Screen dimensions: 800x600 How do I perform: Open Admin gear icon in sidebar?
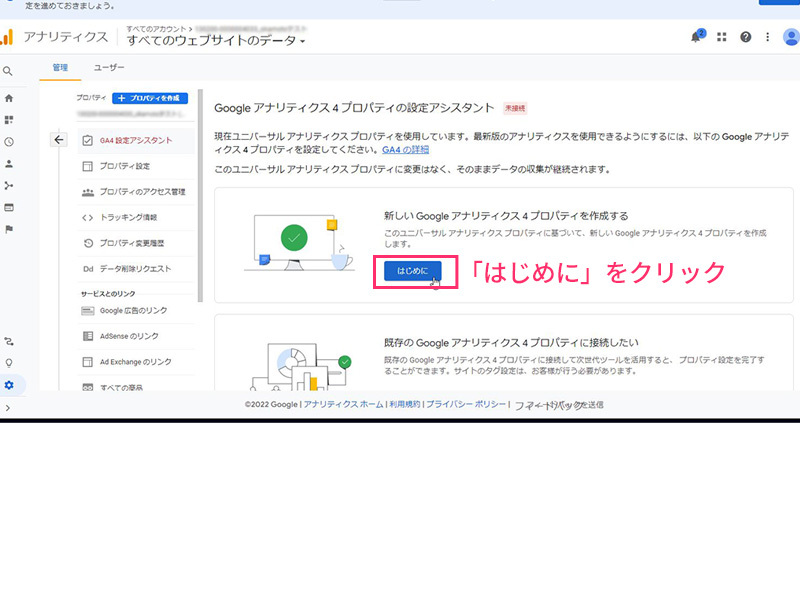pos(9,385)
